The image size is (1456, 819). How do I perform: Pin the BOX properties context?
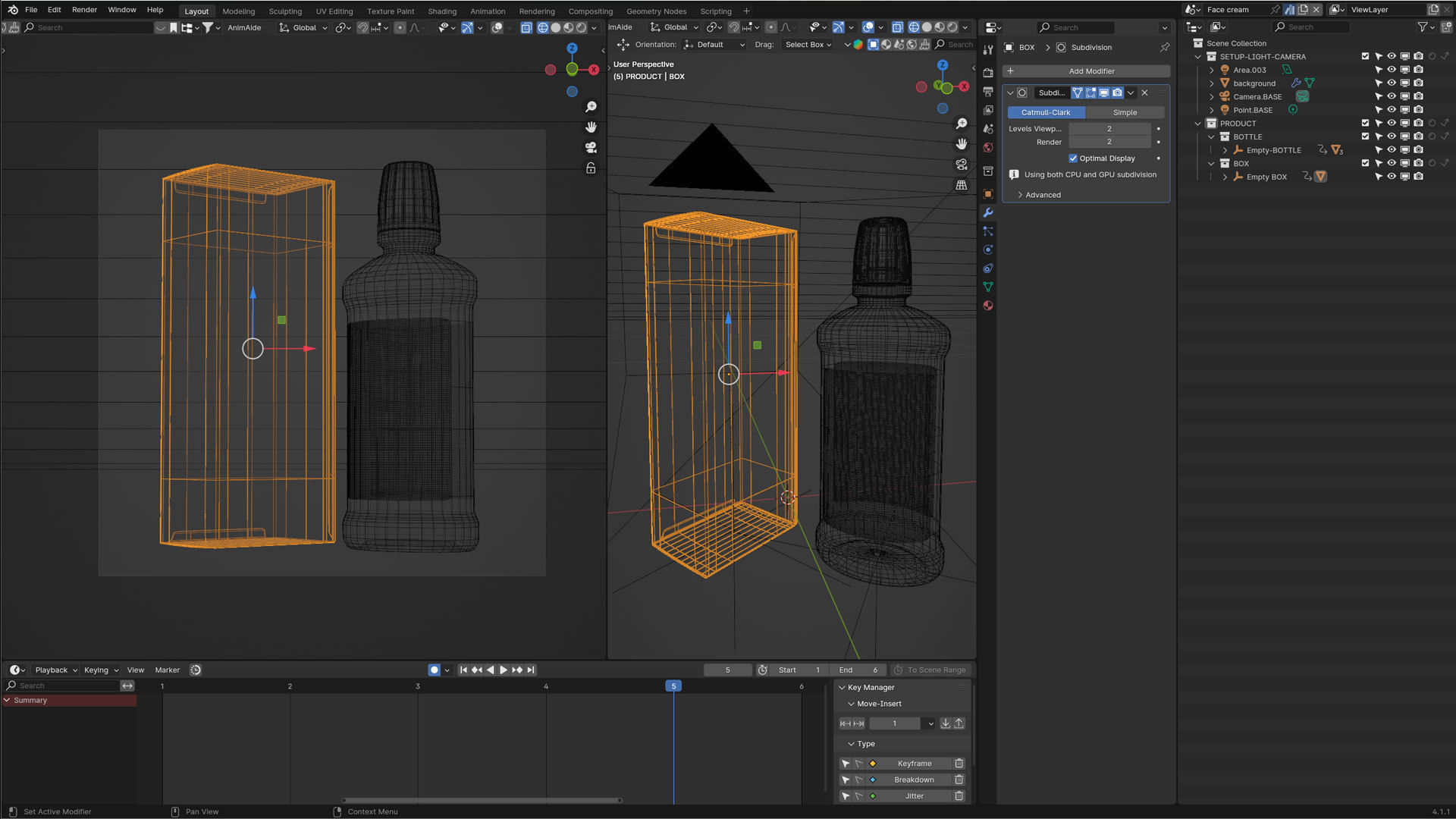[1164, 47]
